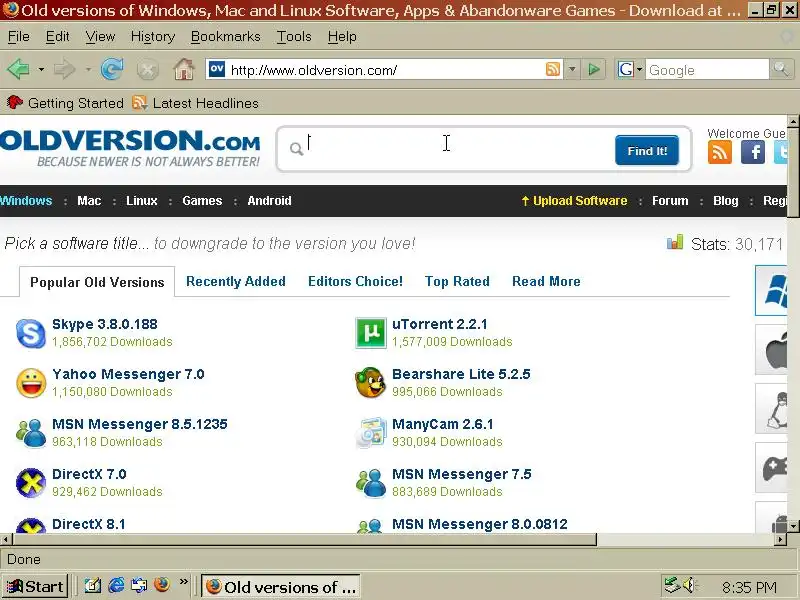Click the RSS feed icon in address bar
The height and width of the screenshot is (600, 800).
553,69
